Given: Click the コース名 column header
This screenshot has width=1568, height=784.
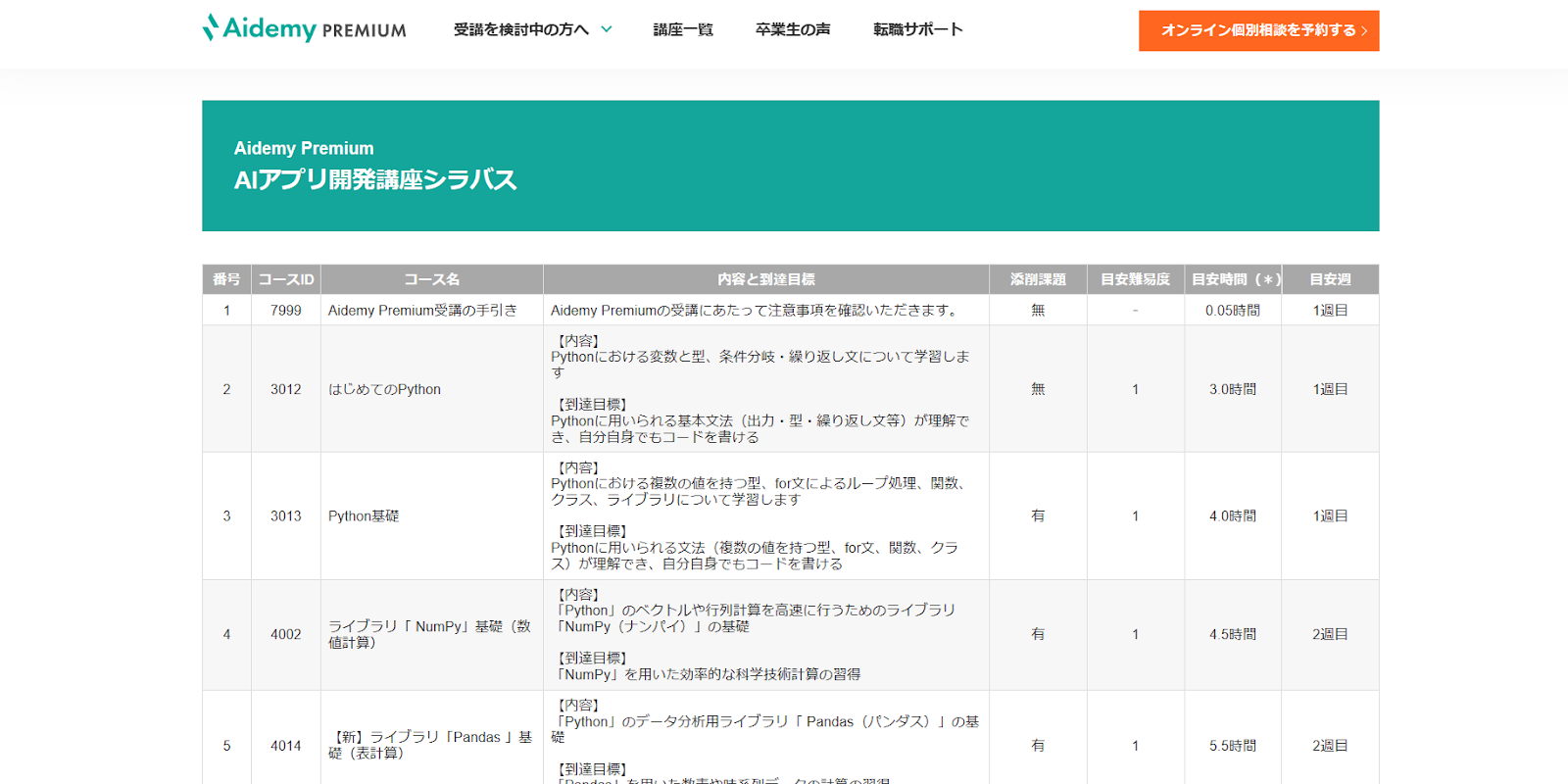Looking at the screenshot, I should 432,279.
